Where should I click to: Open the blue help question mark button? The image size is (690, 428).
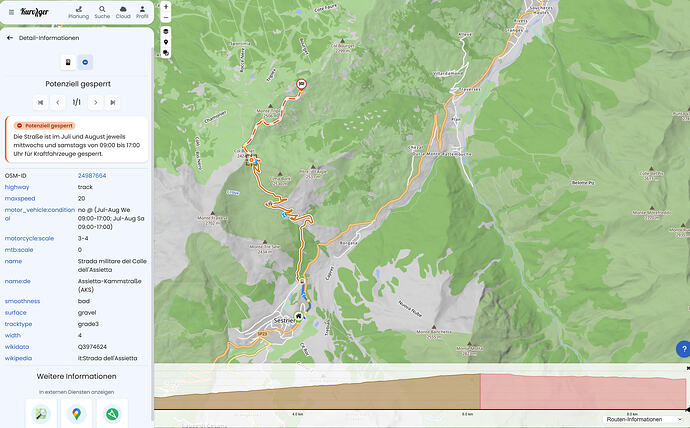point(683,349)
